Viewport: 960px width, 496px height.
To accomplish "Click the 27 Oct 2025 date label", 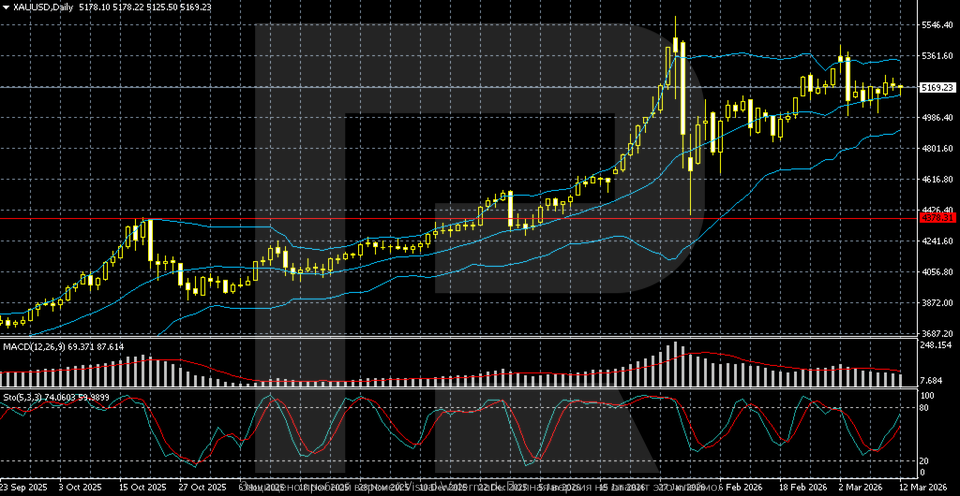I will [202, 487].
